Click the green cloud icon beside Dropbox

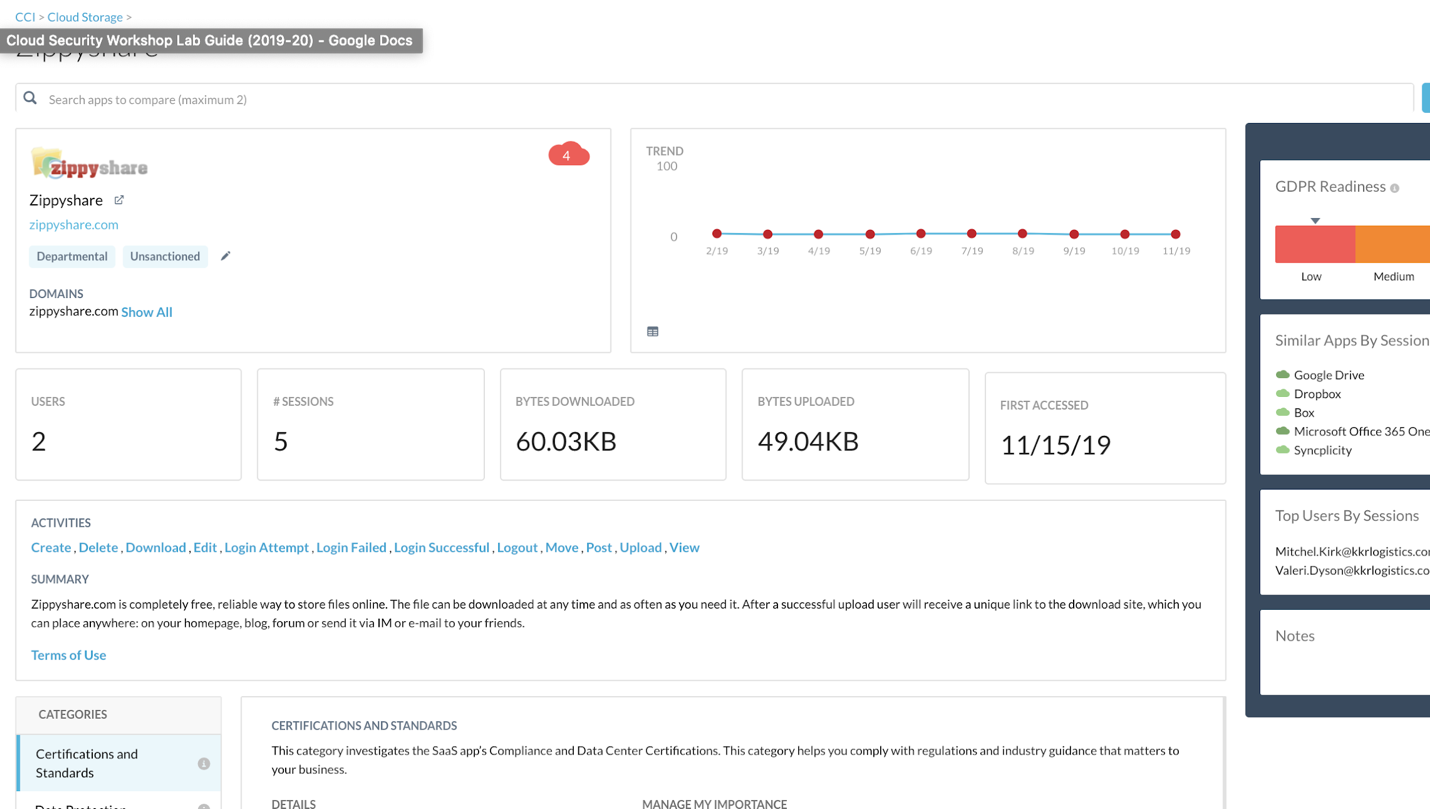1283,394
